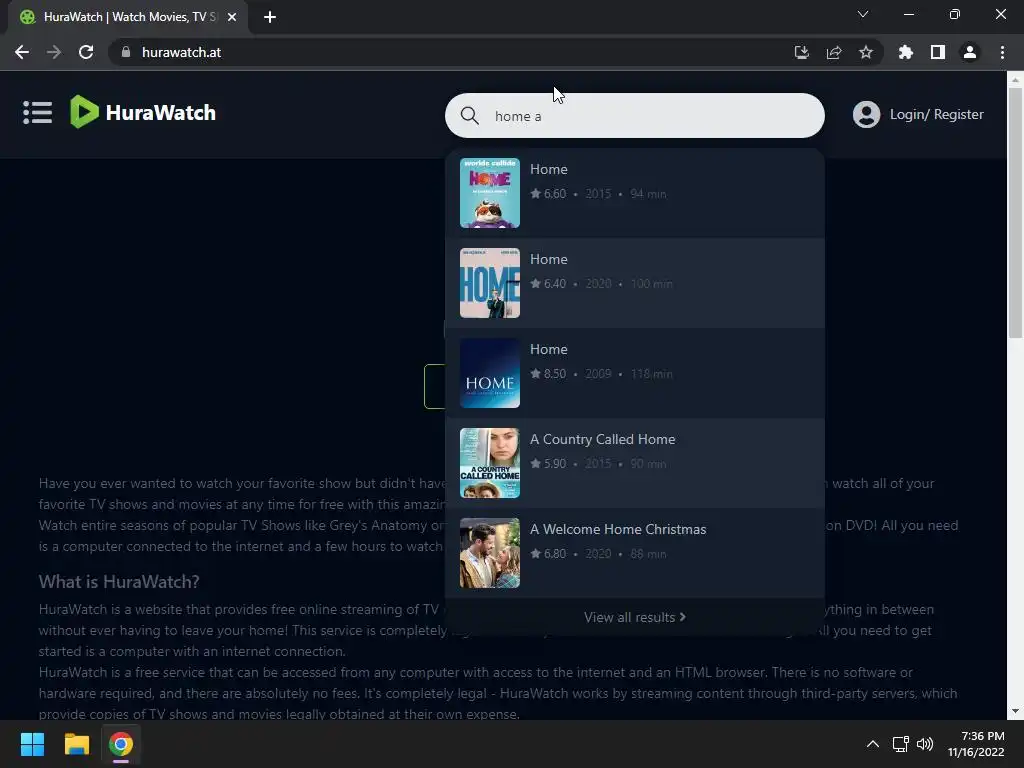Open File Explorer from taskbar
The width and height of the screenshot is (1024, 768).
76,744
